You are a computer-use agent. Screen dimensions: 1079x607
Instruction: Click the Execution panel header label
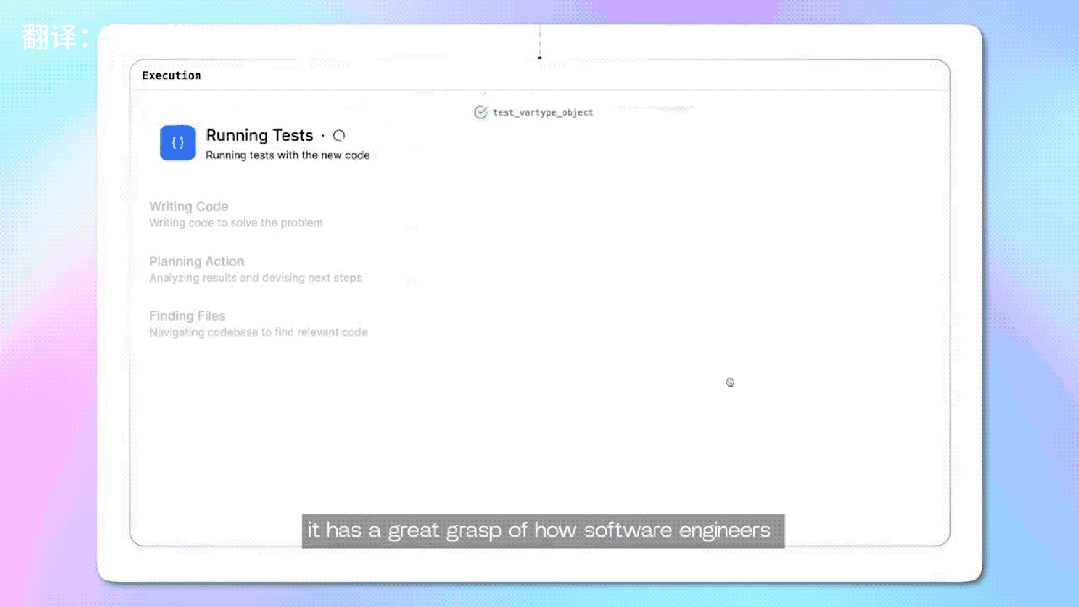pyautogui.click(x=171, y=75)
